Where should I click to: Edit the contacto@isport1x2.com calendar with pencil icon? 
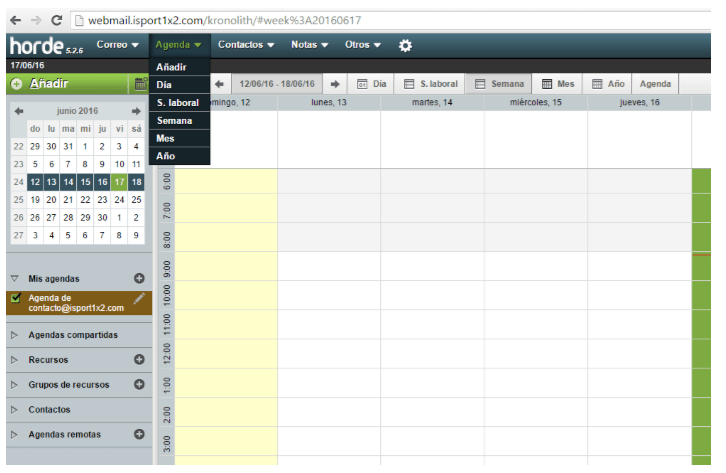click(139, 298)
